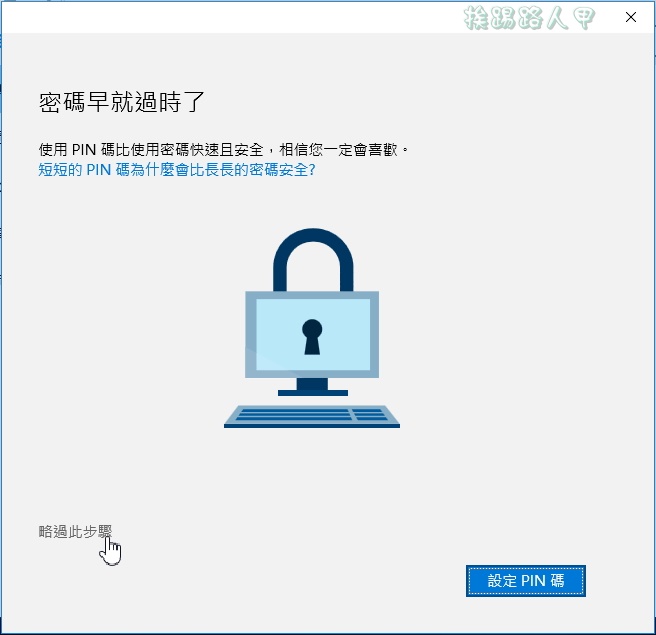Close the PIN setup dialog
The image size is (656, 635).
pos(631,17)
